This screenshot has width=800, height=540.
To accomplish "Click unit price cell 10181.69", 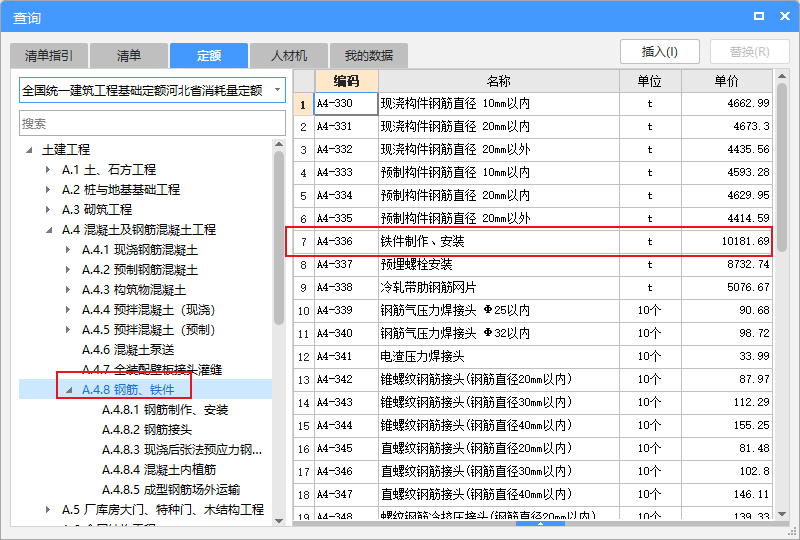I will point(727,241).
